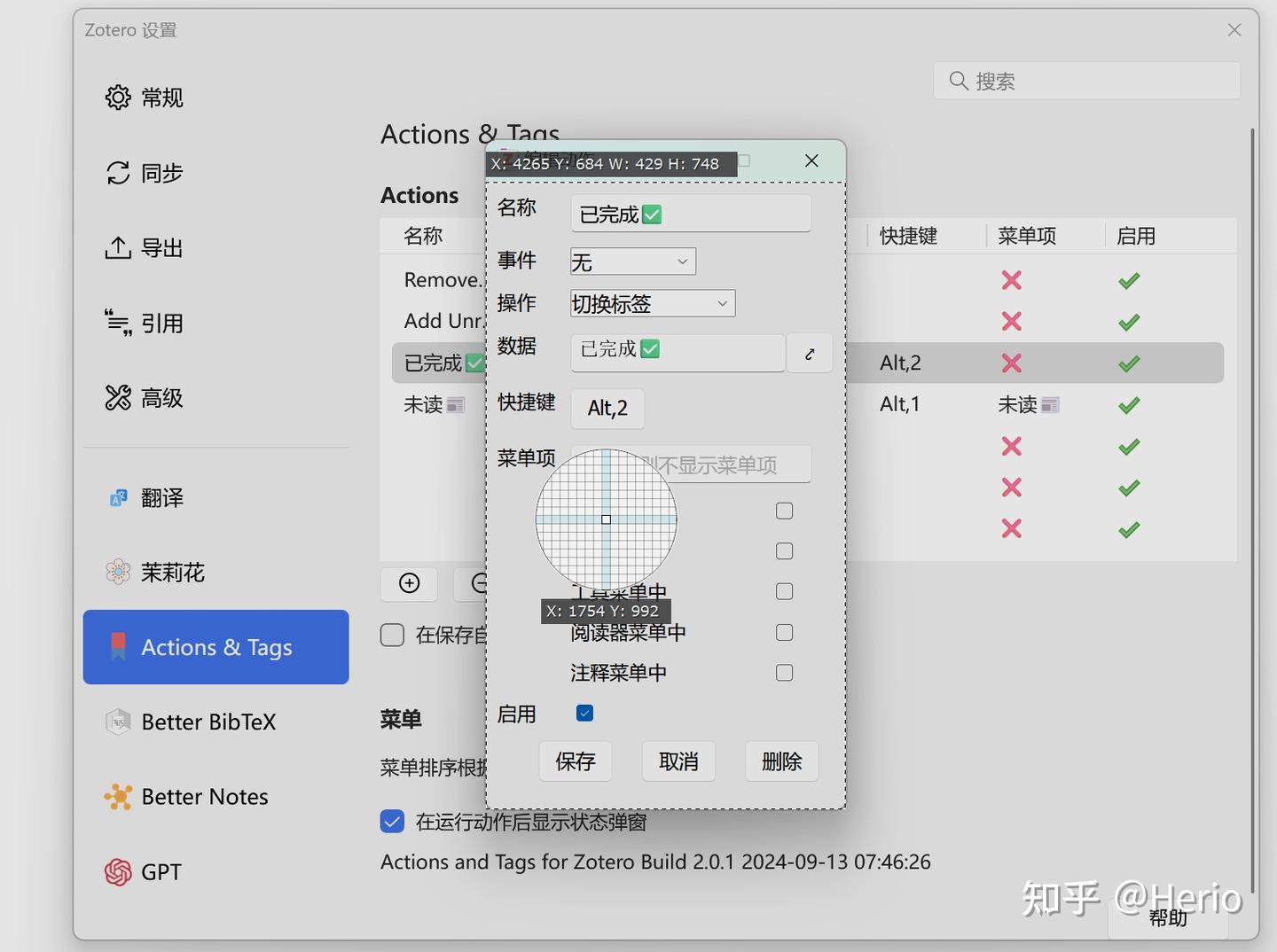Open the 同步 (Sync) settings icon
The height and width of the screenshot is (952, 1277).
[118, 173]
